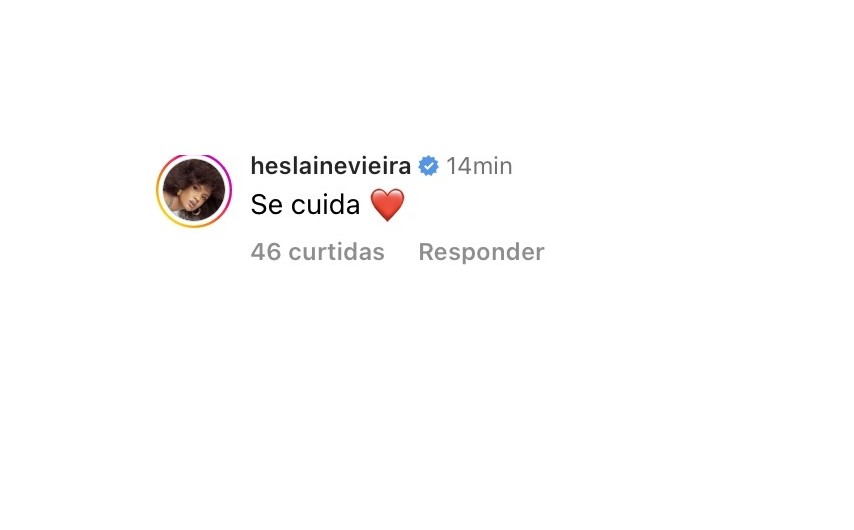The image size is (854, 530).
Task: Open story from heslainevieira's circular avatar
Action: (x=194, y=190)
